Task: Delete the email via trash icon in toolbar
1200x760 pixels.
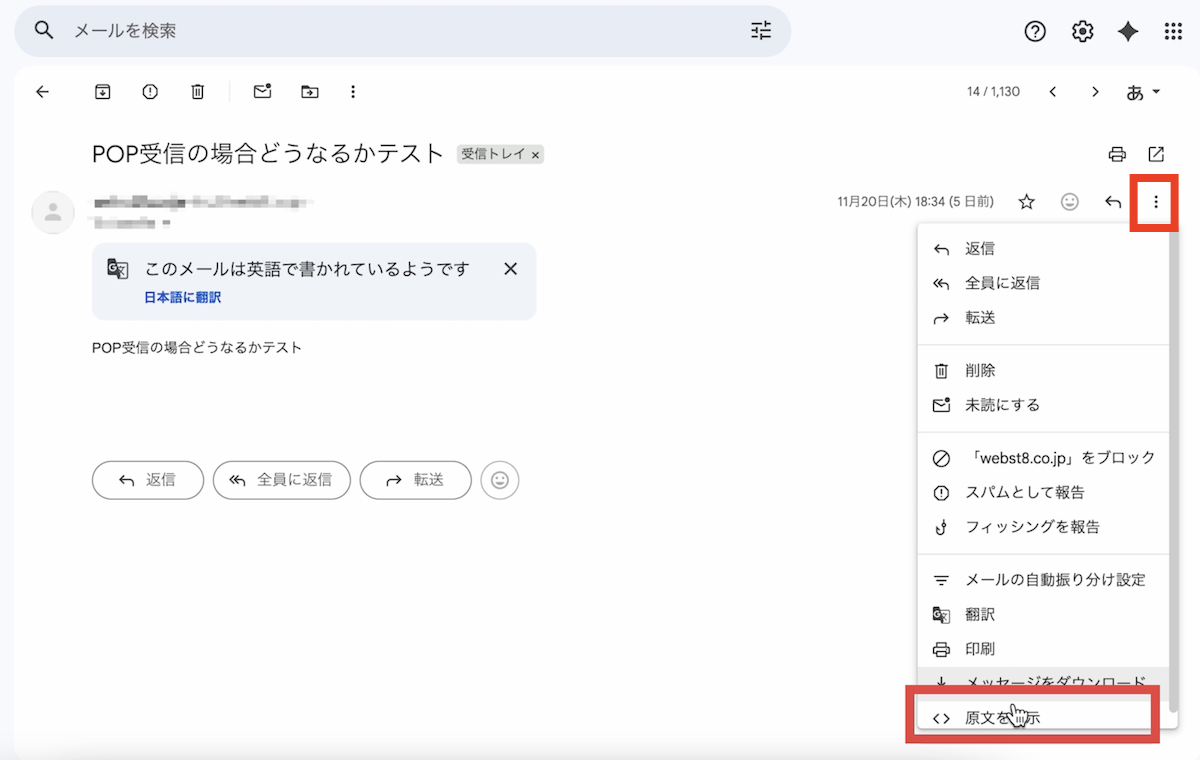Action: pos(198,92)
